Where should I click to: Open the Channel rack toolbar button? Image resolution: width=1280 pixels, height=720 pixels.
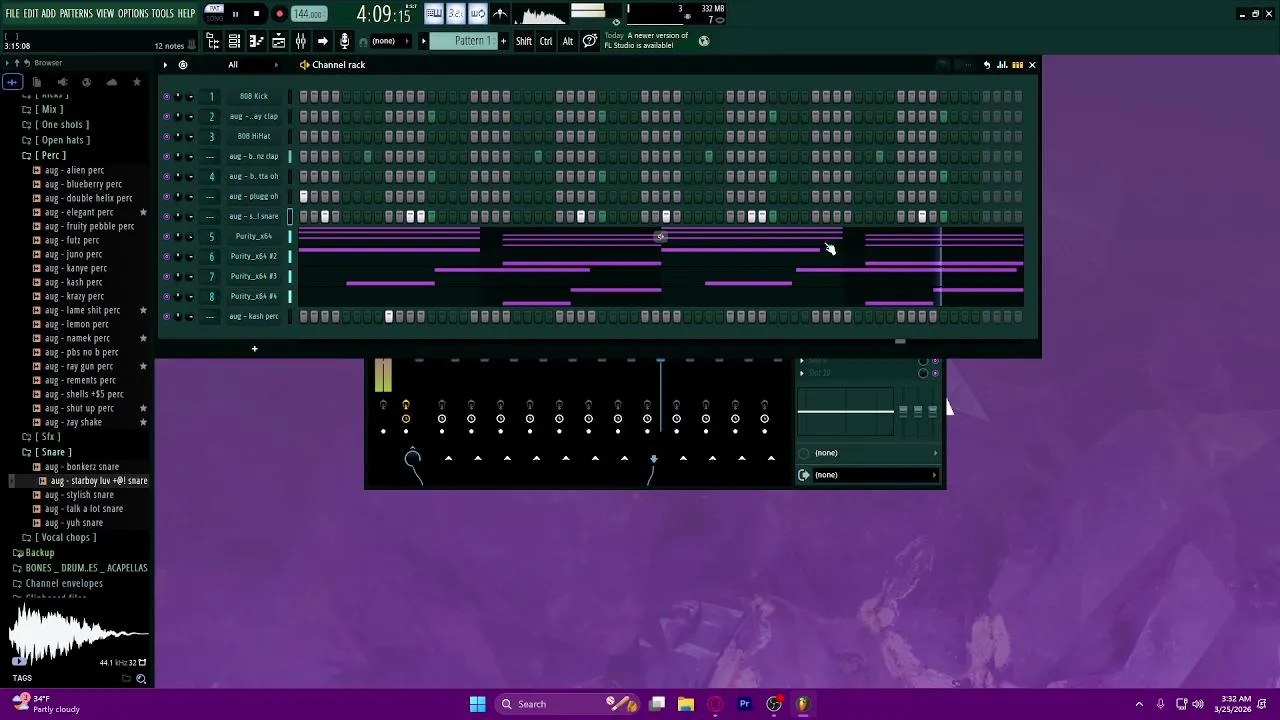point(234,41)
